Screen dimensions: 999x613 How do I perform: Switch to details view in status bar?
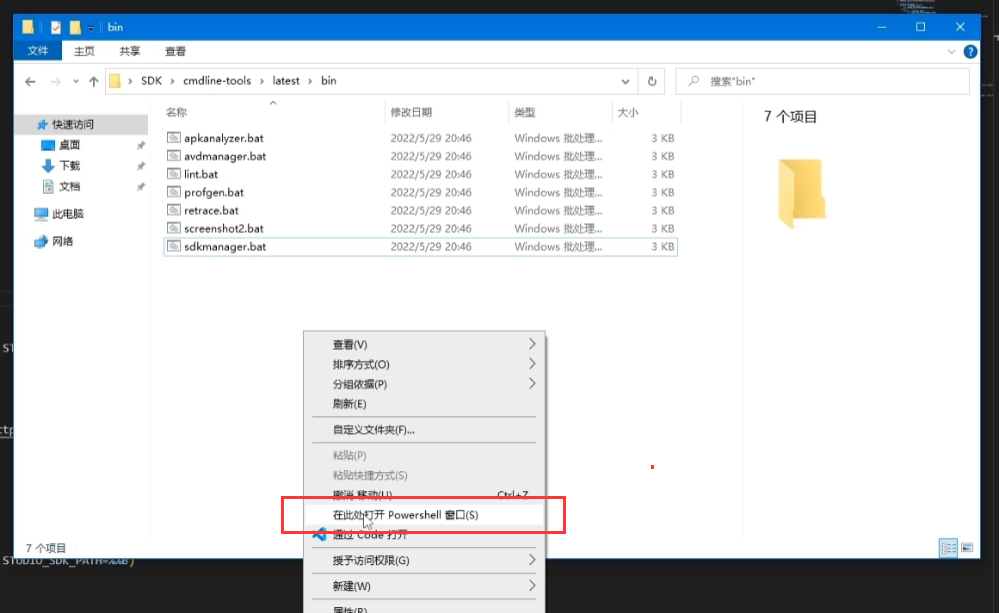coord(948,547)
